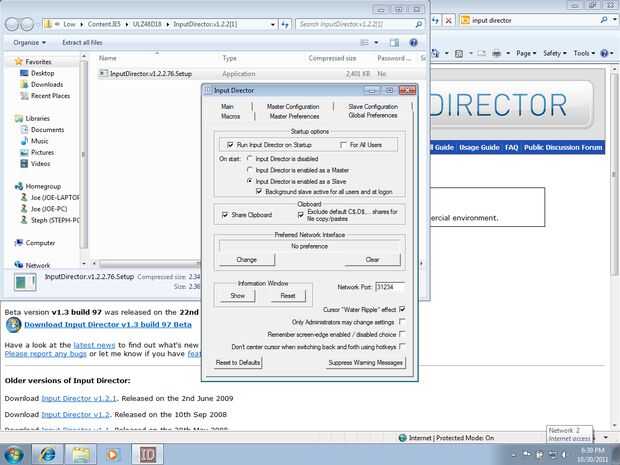Click the Public Discussion Forum link
620x465 pixels.
click(563, 147)
